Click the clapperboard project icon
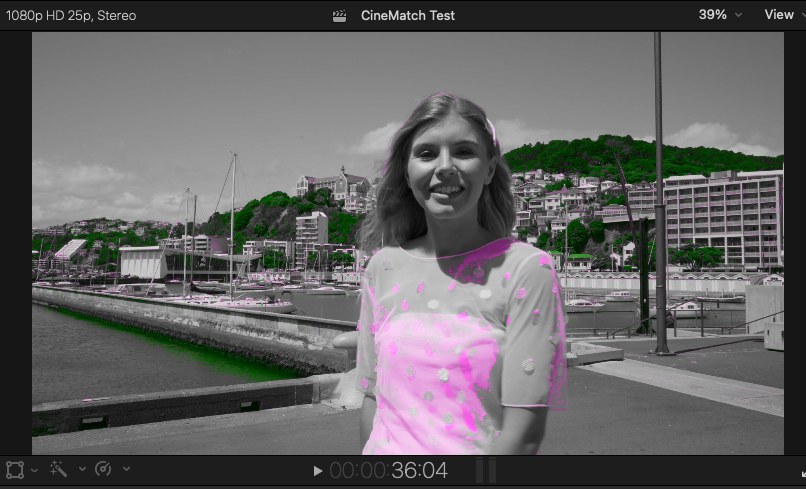The height and width of the screenshot is (489, 806). tap(340, 16)
